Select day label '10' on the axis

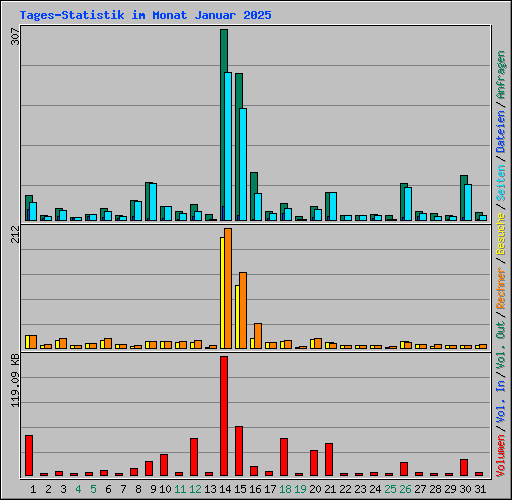pos(165,489)
